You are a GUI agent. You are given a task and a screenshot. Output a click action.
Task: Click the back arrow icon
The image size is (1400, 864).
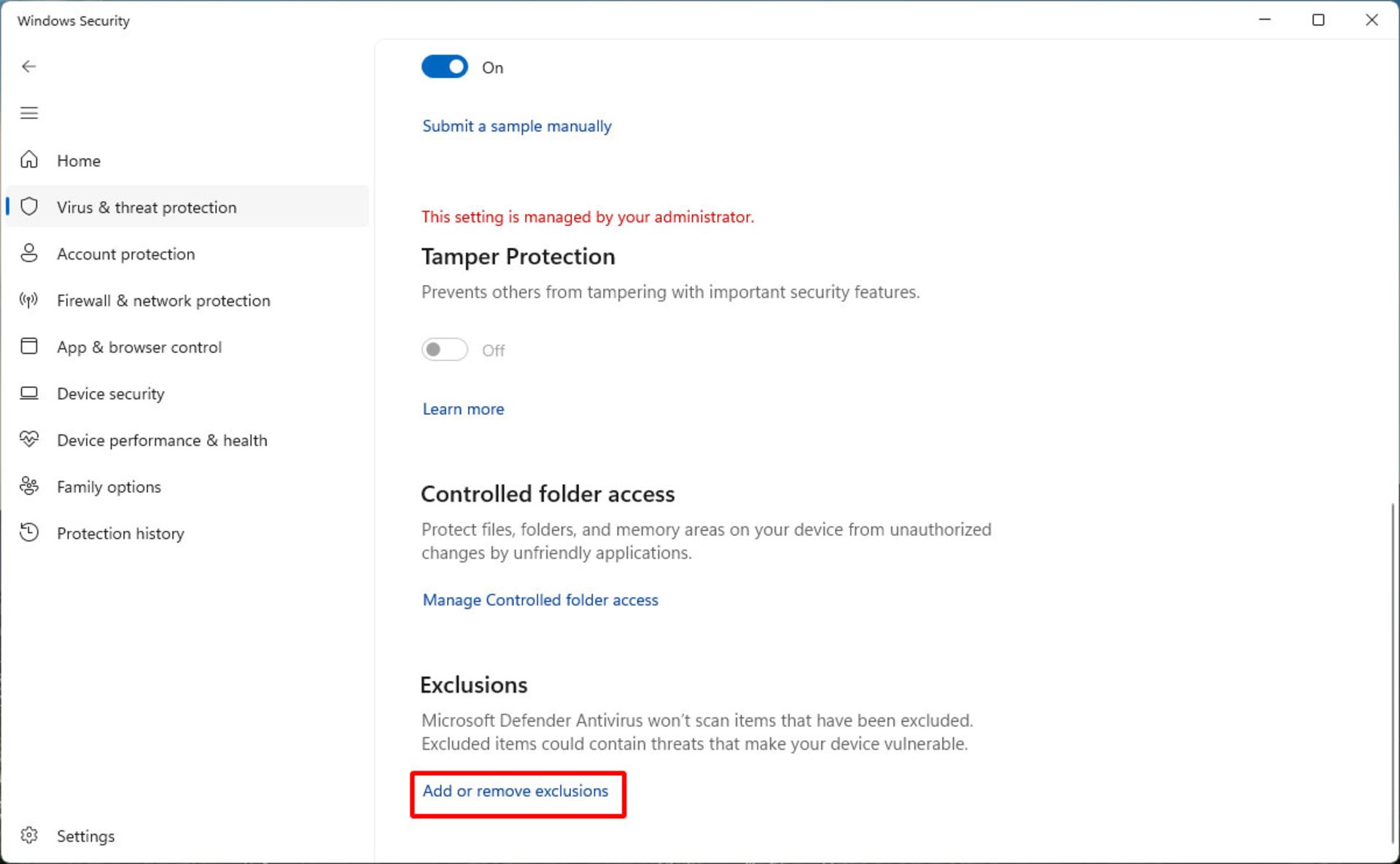click(28, 66)
